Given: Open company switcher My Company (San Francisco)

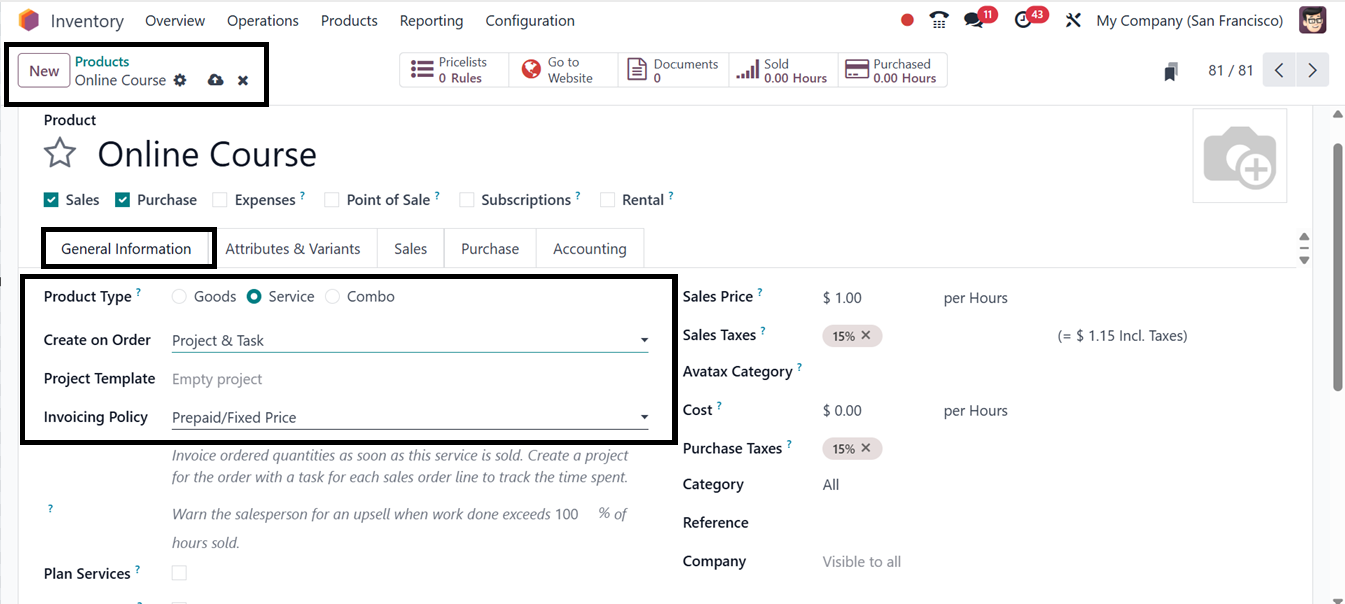Looking at the screenshot, I should pos(1189,21).
